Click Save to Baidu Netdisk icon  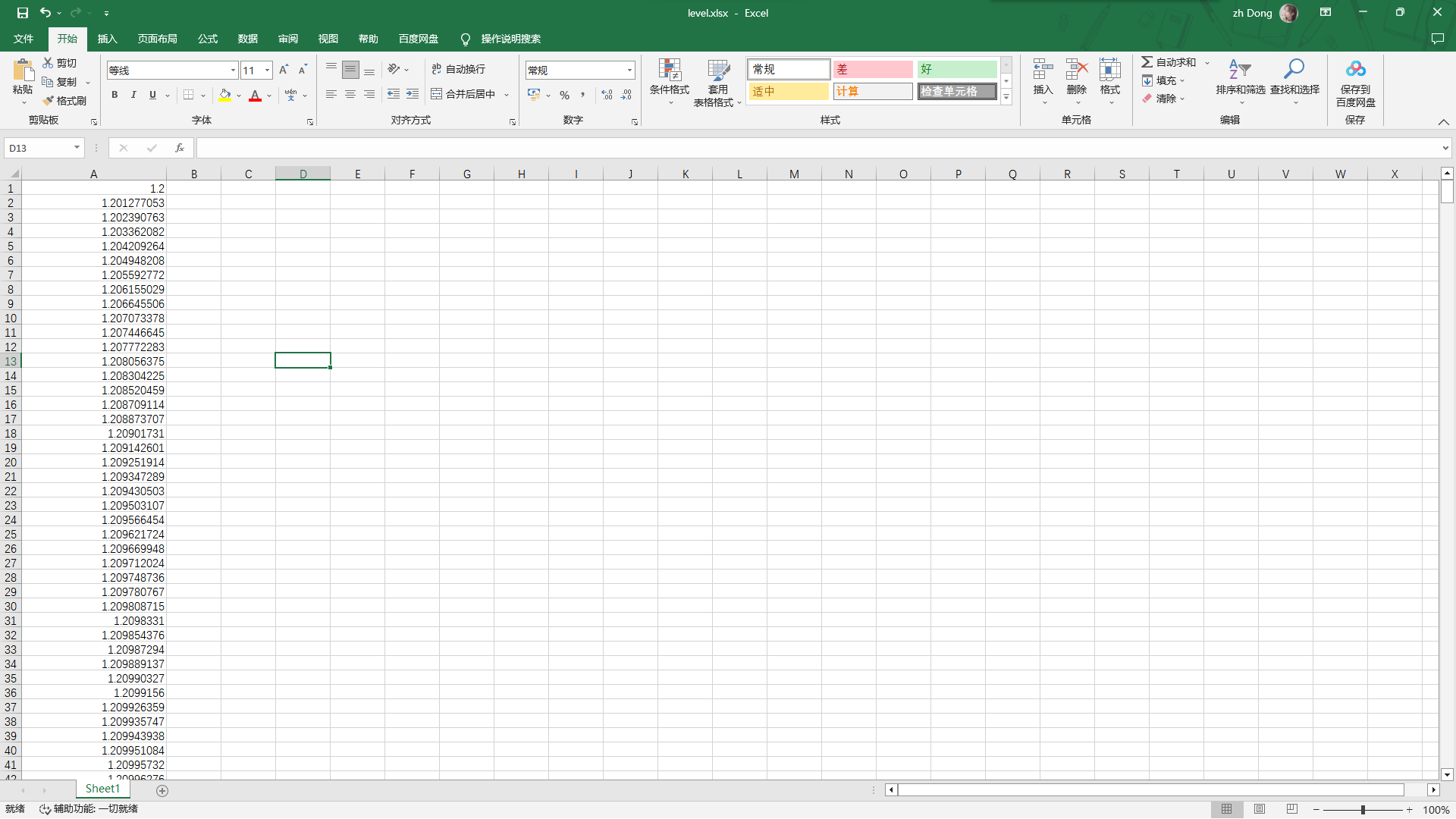tap(1355, 70)
